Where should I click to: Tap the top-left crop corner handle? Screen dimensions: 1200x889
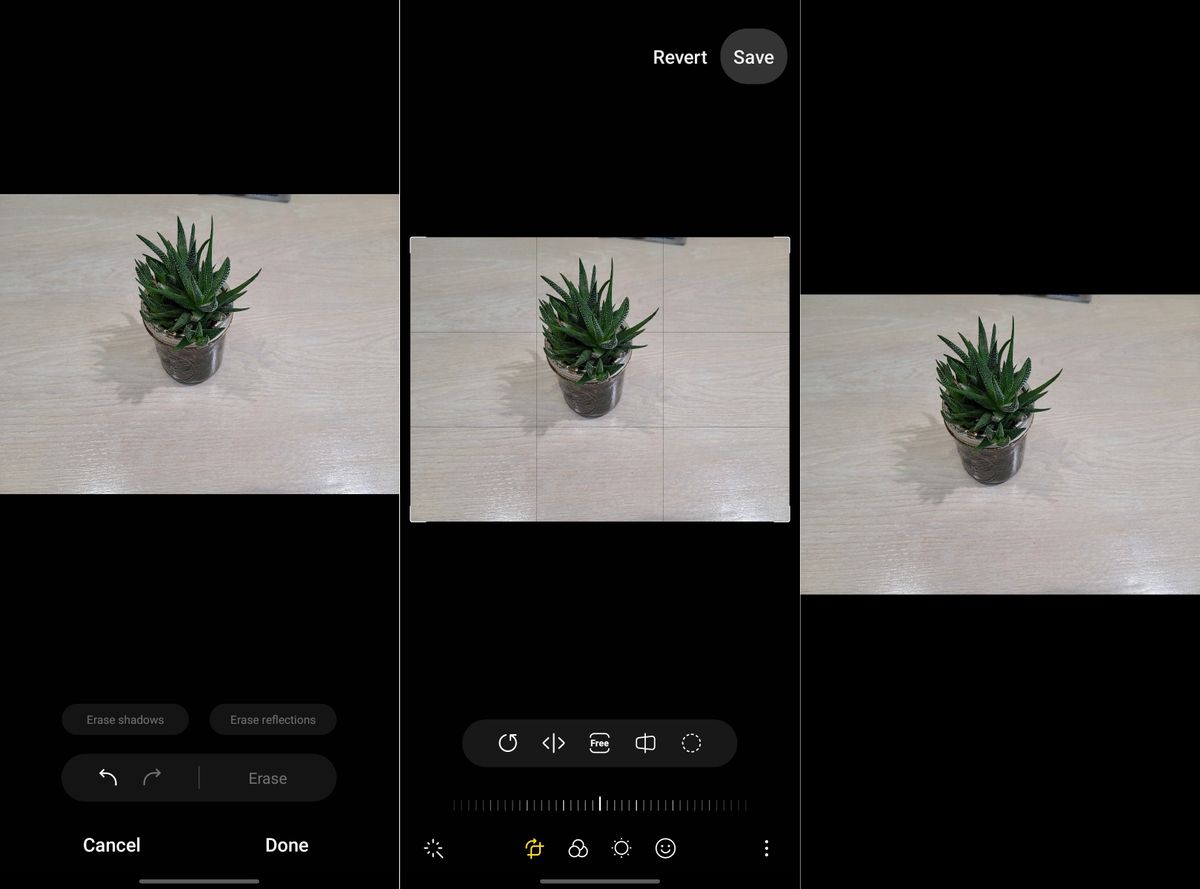coord(416,242)
